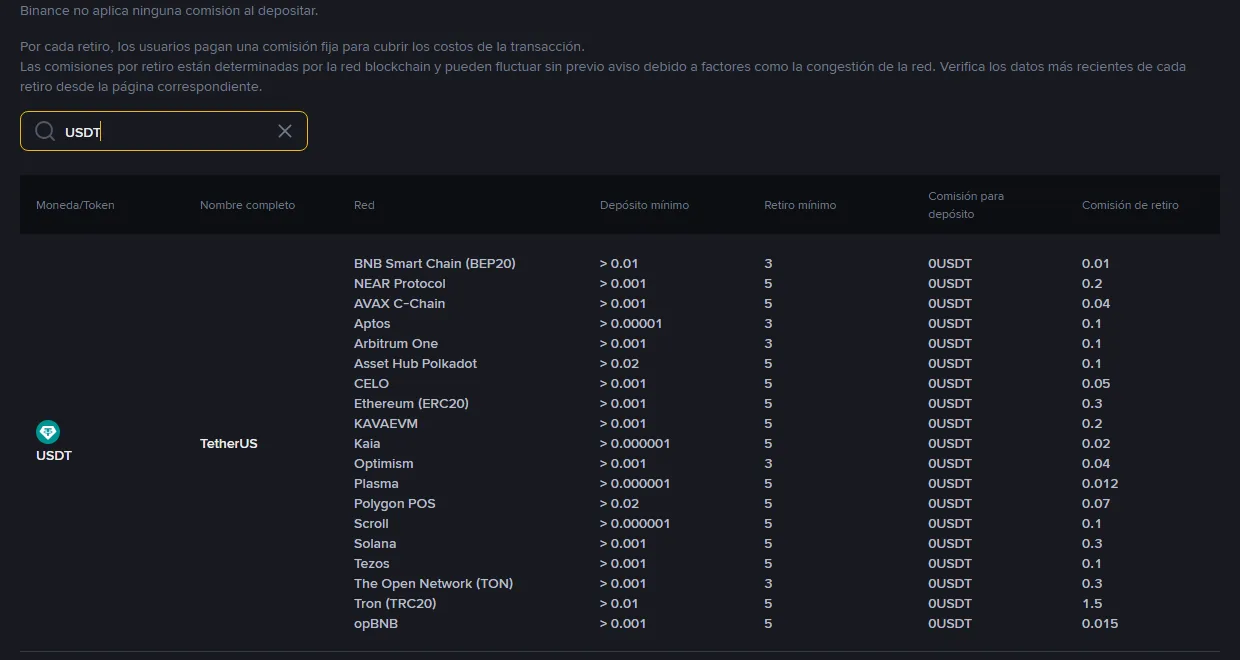Select the Plasma network row
Screen dimensions: 1240x660
[x=376, y=484]
